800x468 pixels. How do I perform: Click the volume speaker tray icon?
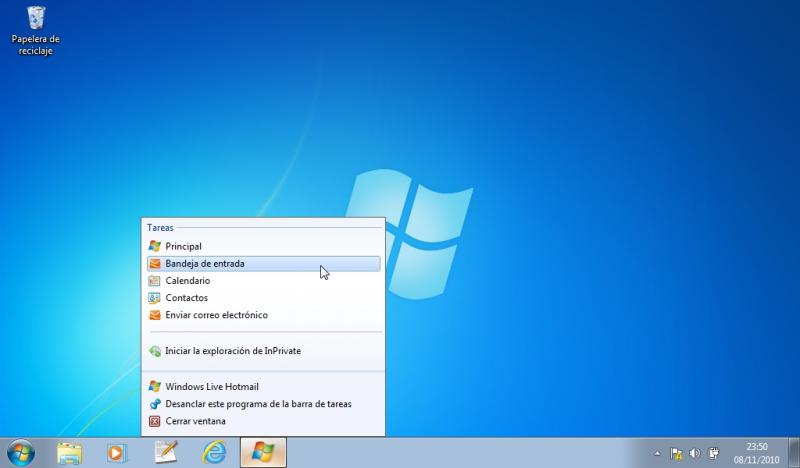tap(694, 453)
